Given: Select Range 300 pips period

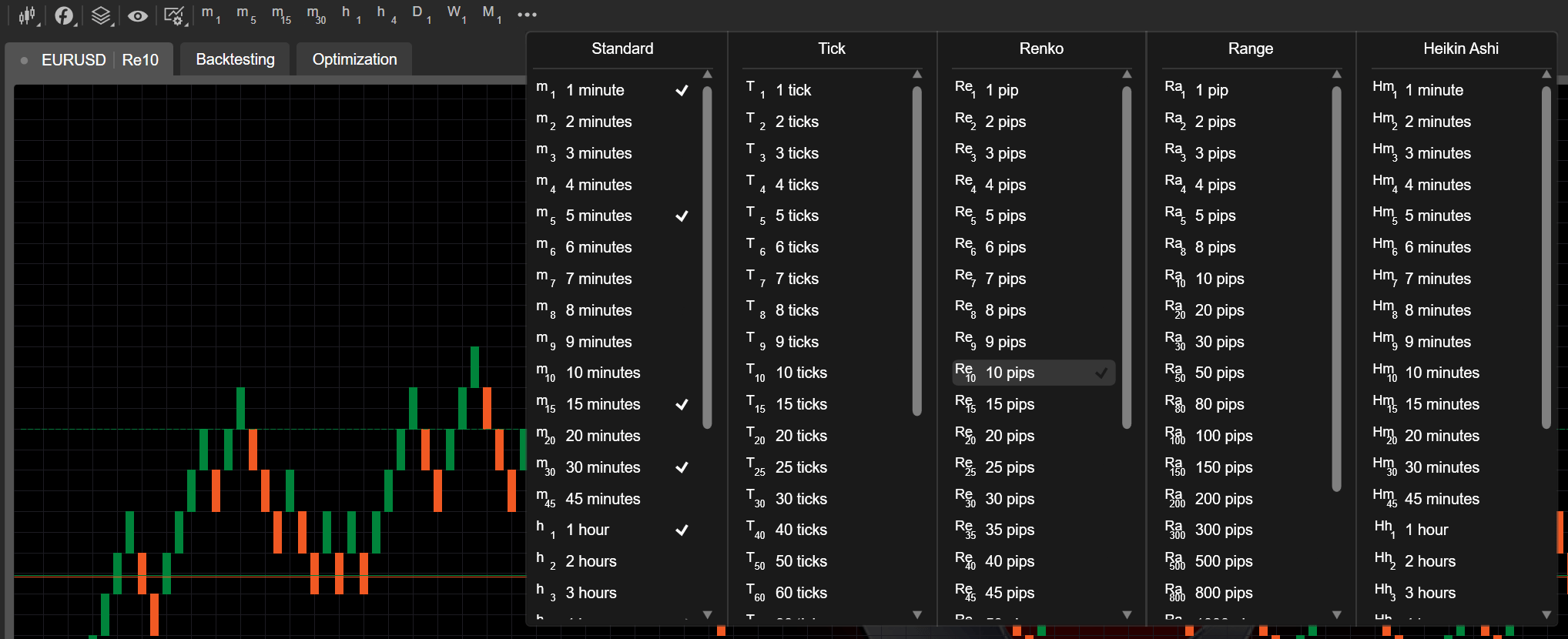Looking at the screenshot, I should (x=1241, y=530).
